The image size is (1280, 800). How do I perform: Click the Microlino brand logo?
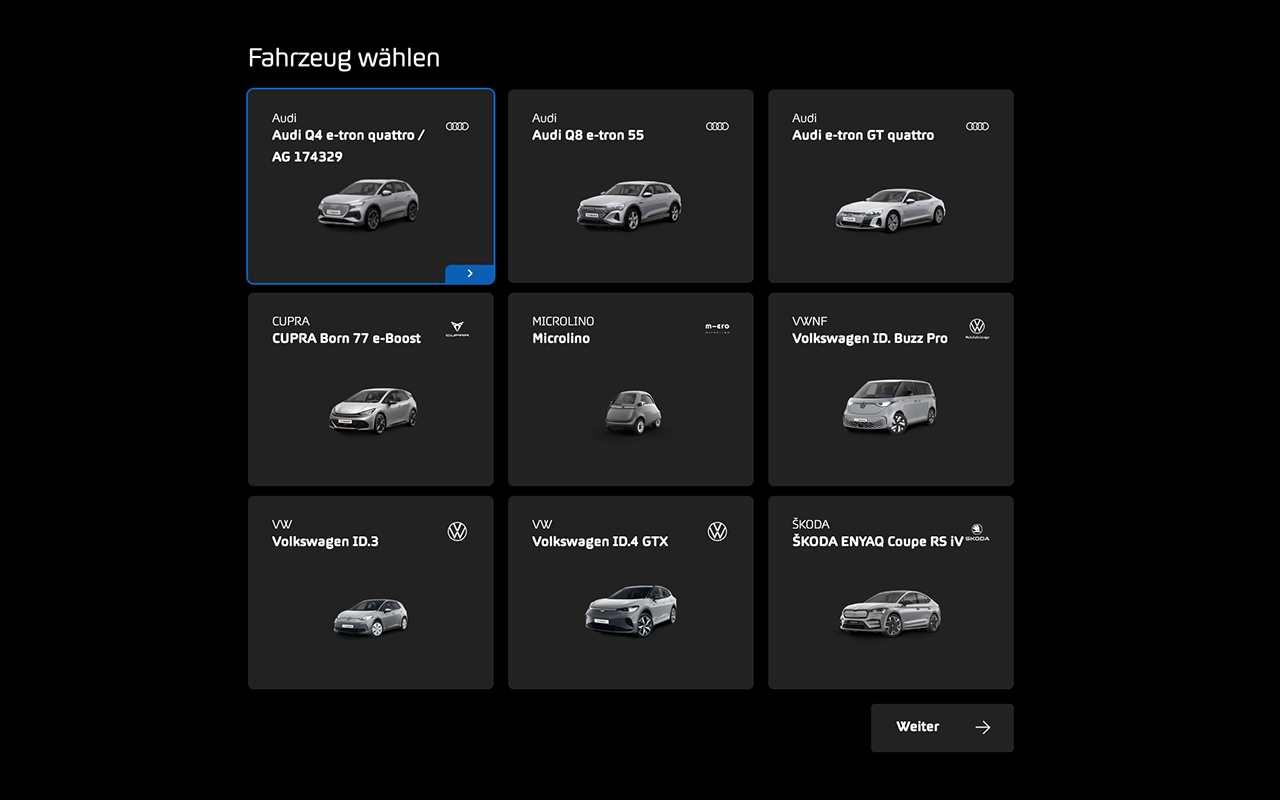click(x=717, y=328)
